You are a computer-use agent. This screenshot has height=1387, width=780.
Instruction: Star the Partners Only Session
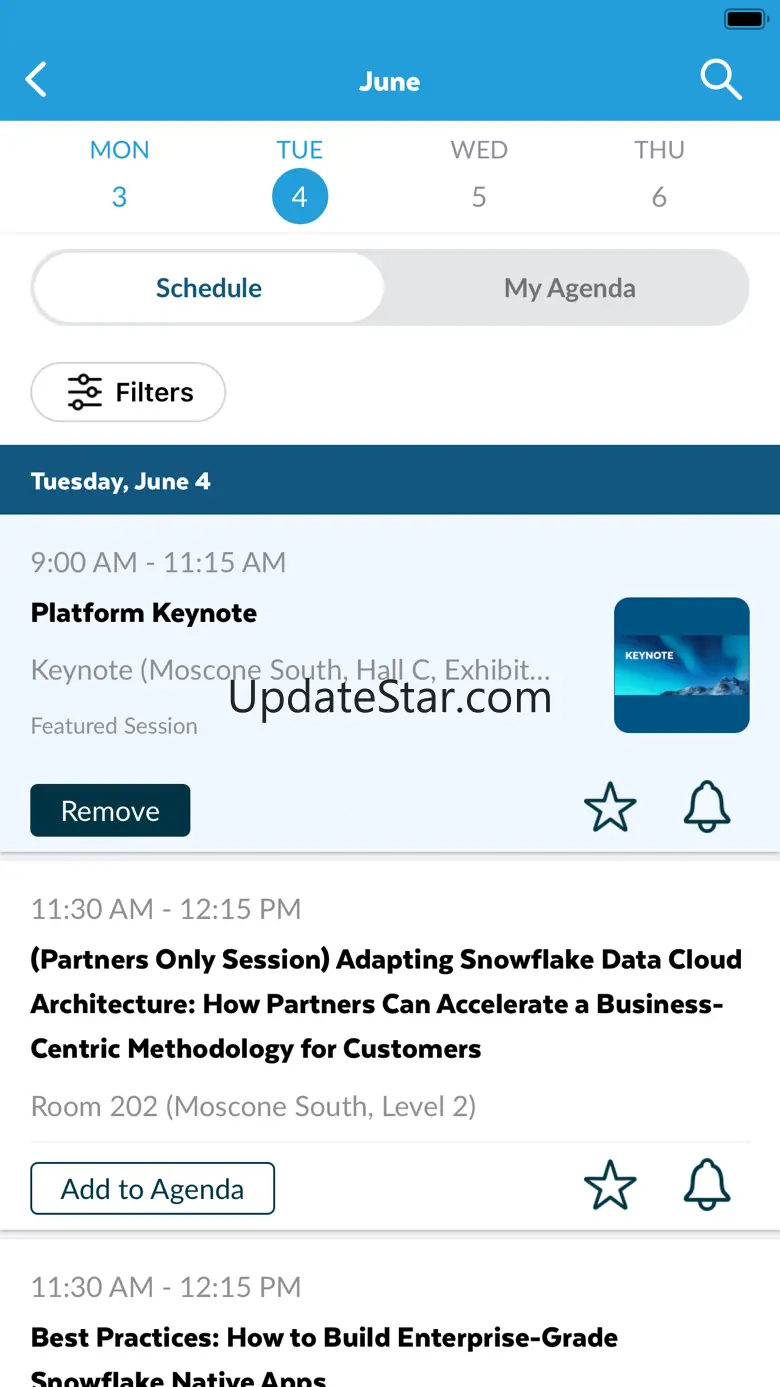[x=610, y=1187]
